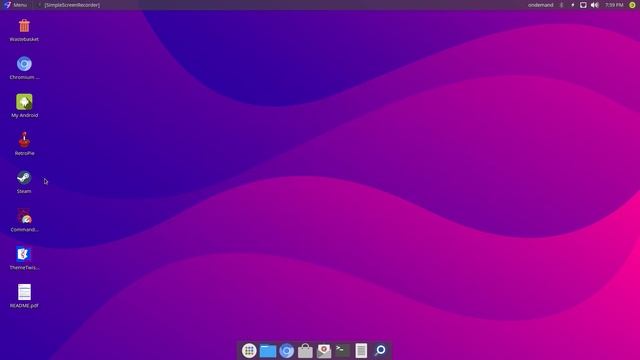This screenshot has width=640, height=360.
Task: Launch Chromium from the dock
Action: 287,351
